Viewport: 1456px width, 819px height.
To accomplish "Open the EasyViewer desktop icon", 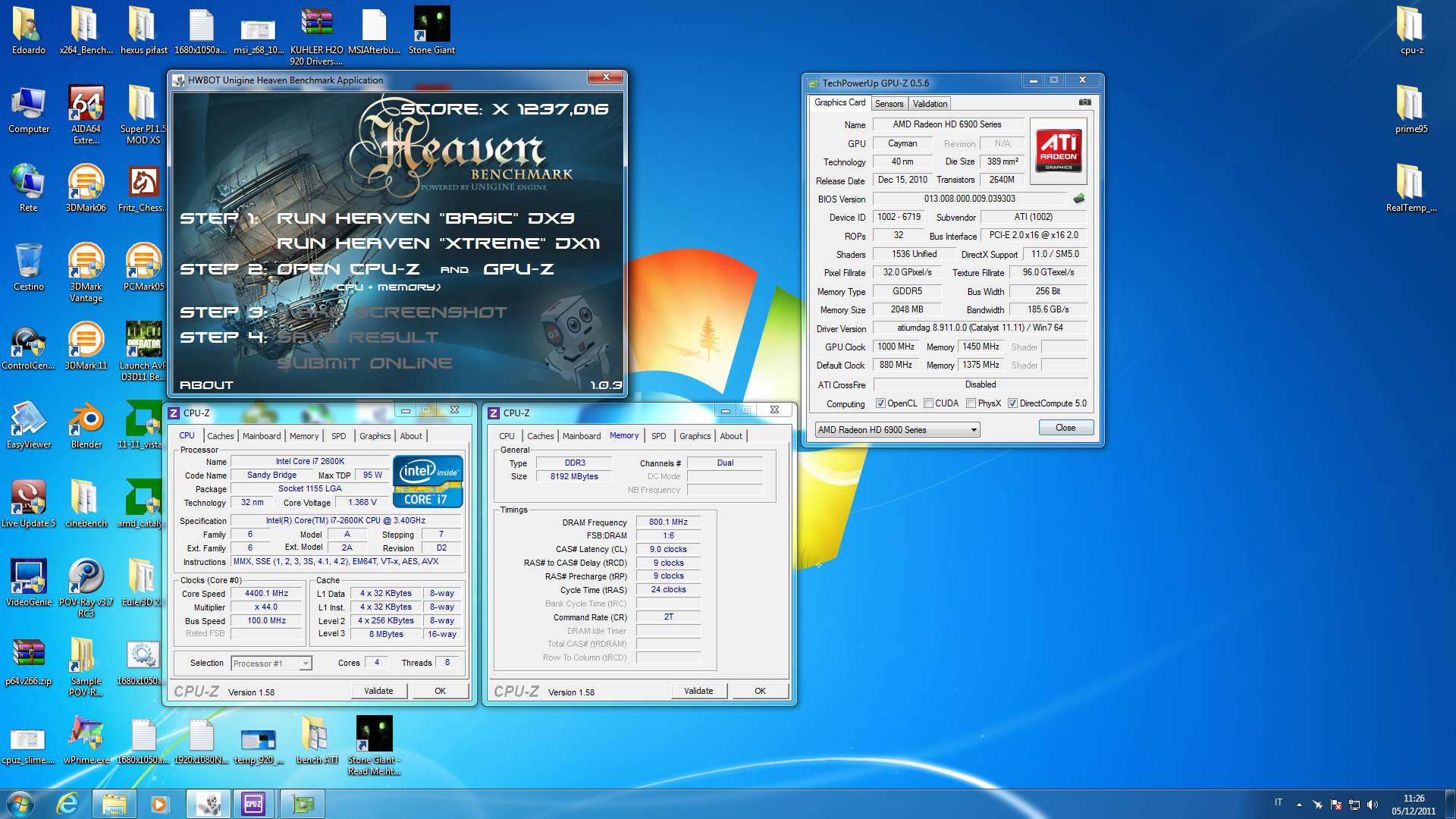I will (x=29, y=425).
